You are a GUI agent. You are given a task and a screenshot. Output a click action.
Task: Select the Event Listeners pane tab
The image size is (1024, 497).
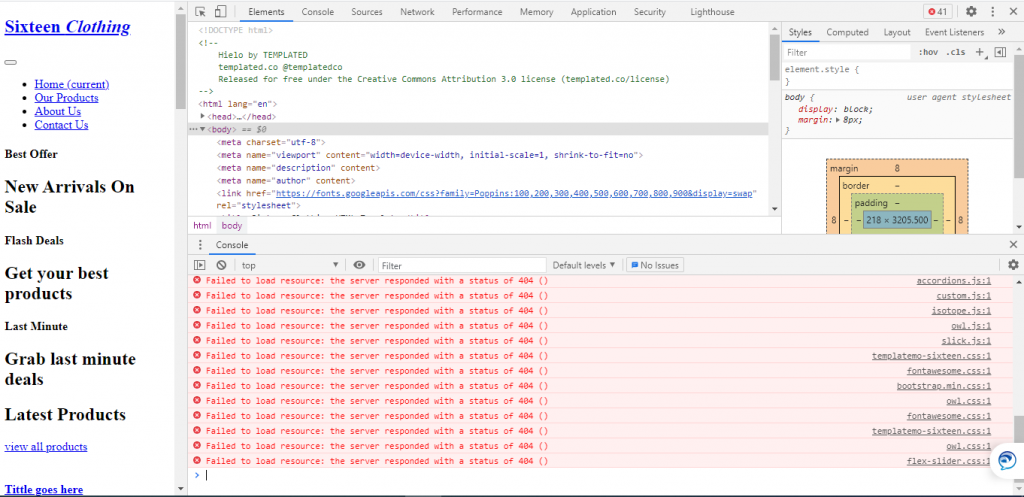coord(954,32)
